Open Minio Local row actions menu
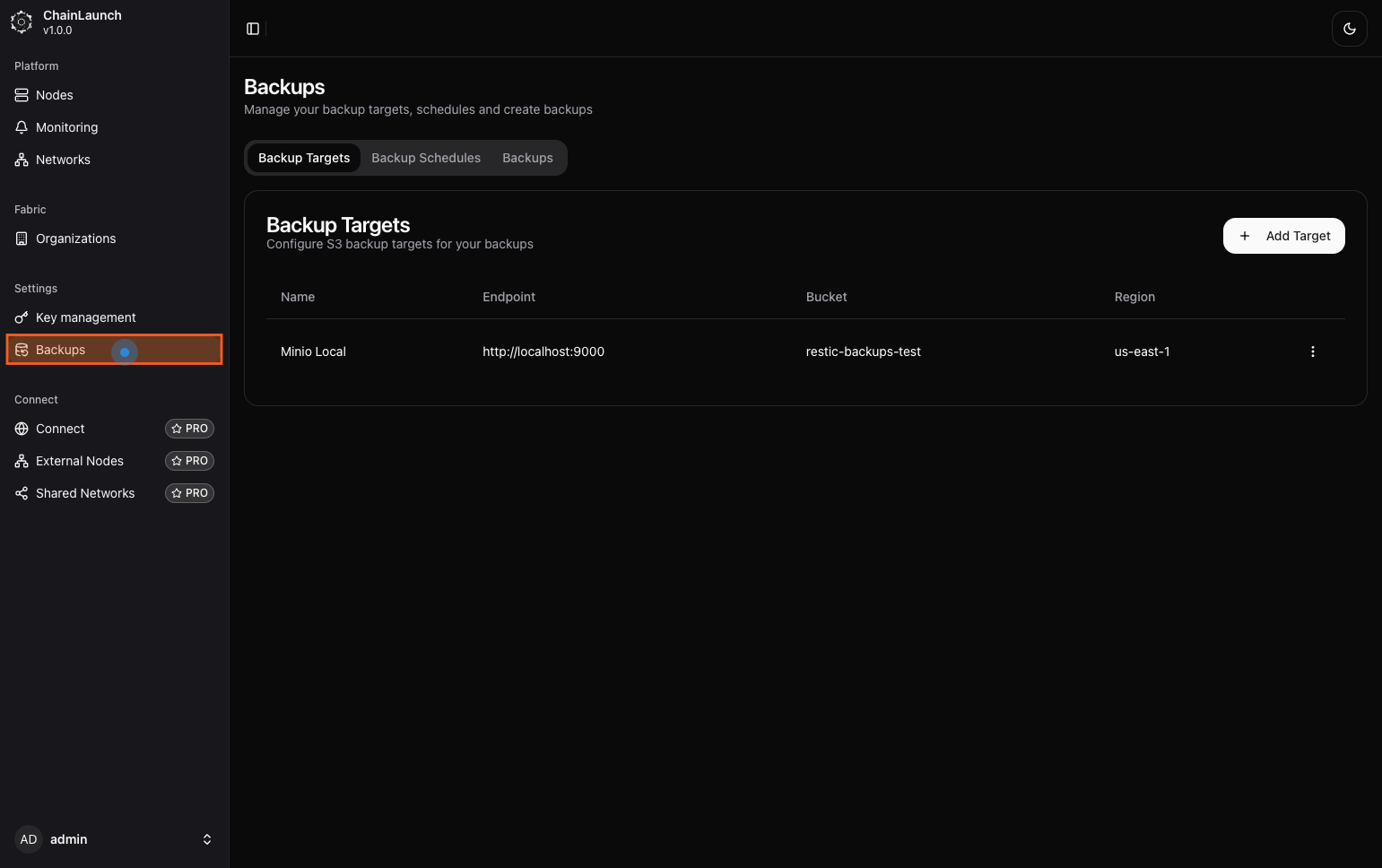 point(1312,352)
